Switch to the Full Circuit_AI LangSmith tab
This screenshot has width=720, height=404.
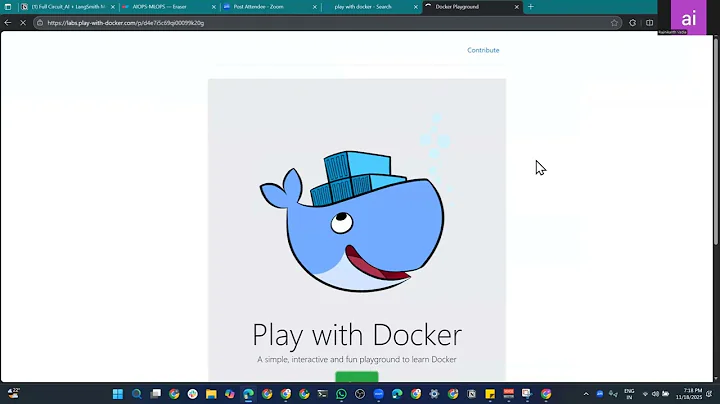(68, 7)
